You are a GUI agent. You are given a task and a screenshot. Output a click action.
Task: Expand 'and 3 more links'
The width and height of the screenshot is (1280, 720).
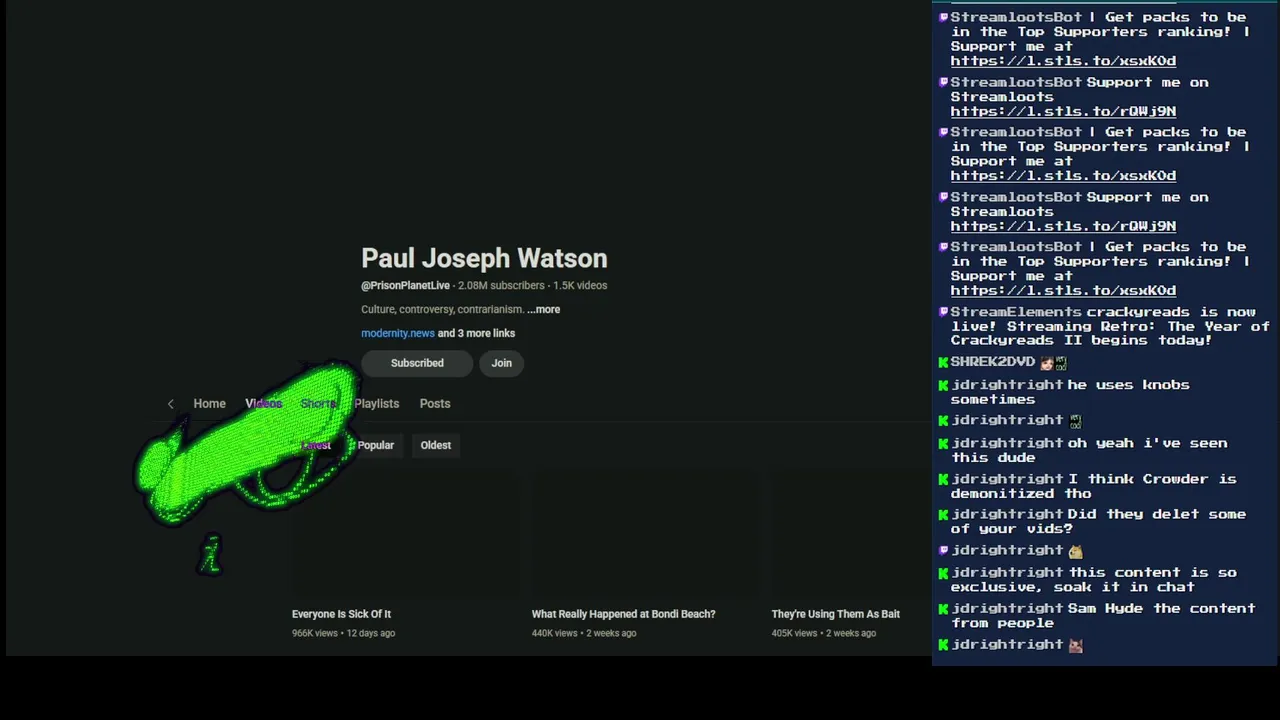pos(477,333)
